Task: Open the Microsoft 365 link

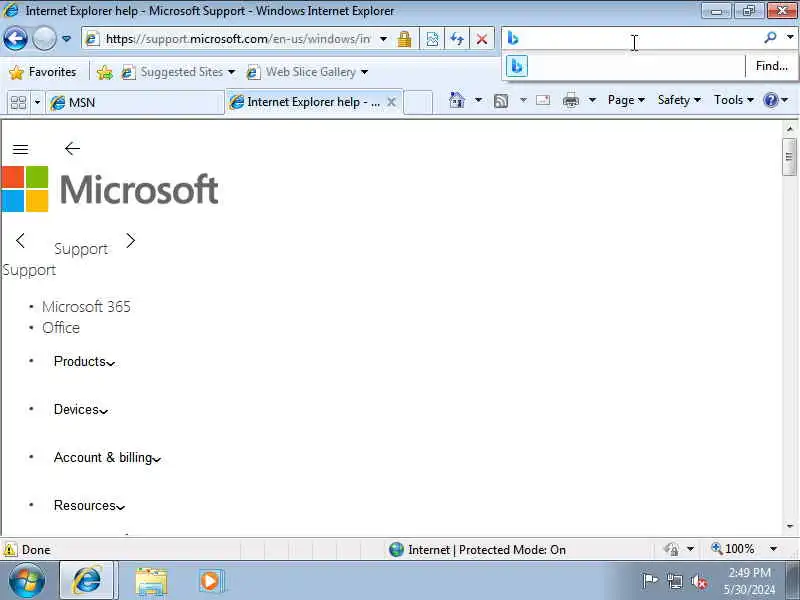Action: tap(86, 307)
